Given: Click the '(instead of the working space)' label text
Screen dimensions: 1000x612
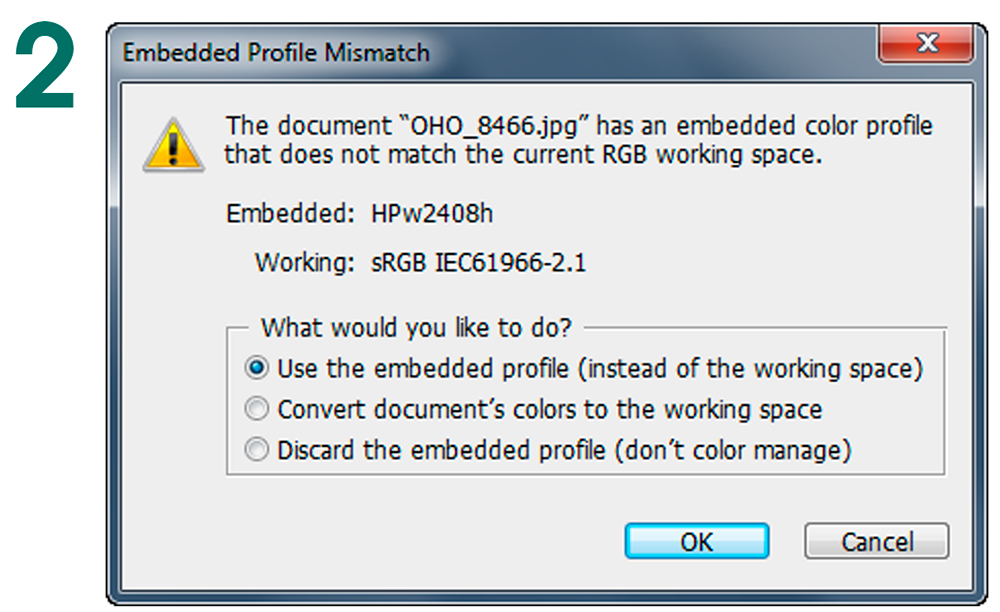Looking at the screenshot, I should (x=754, y=369).
